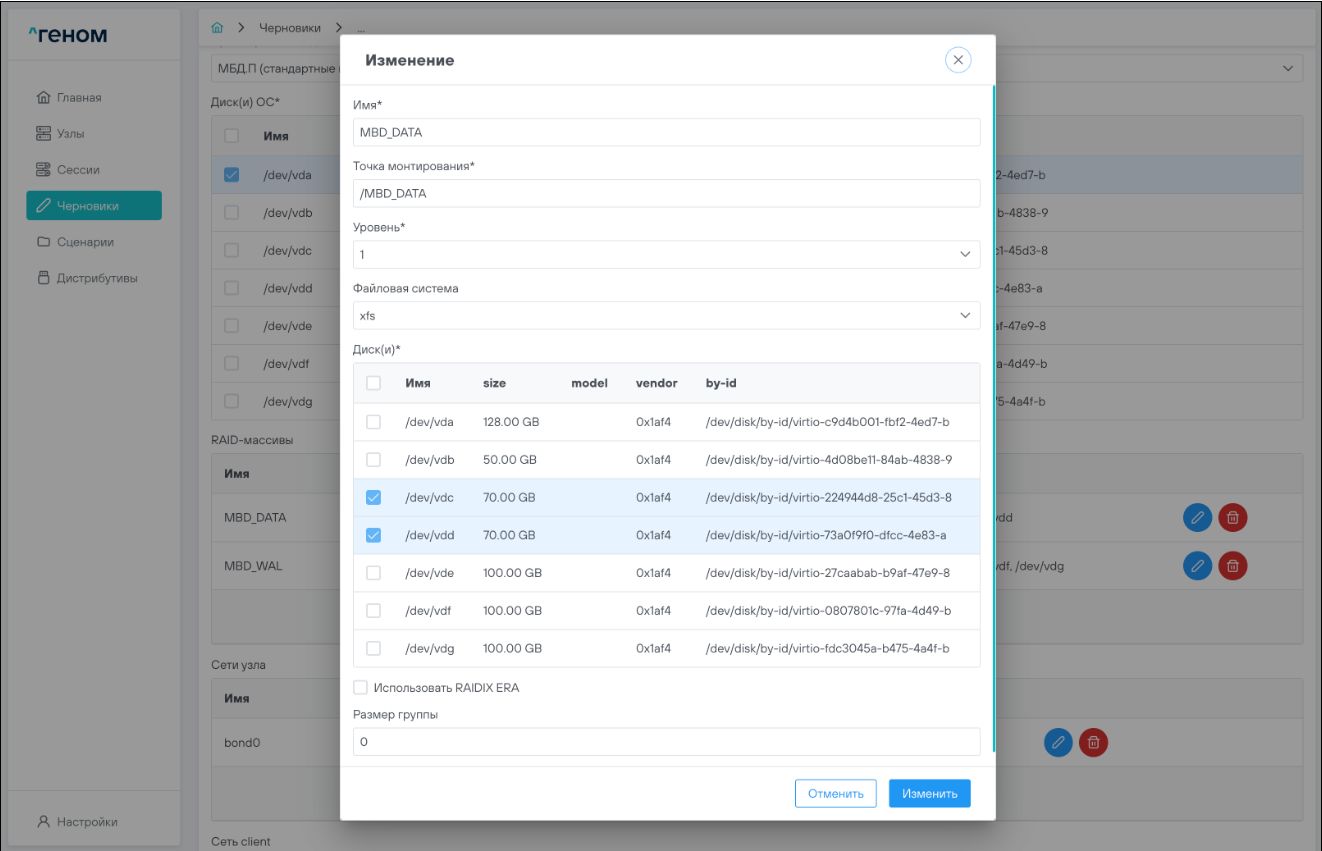Click red delete icon for bond0 network

coord(1094,742)
